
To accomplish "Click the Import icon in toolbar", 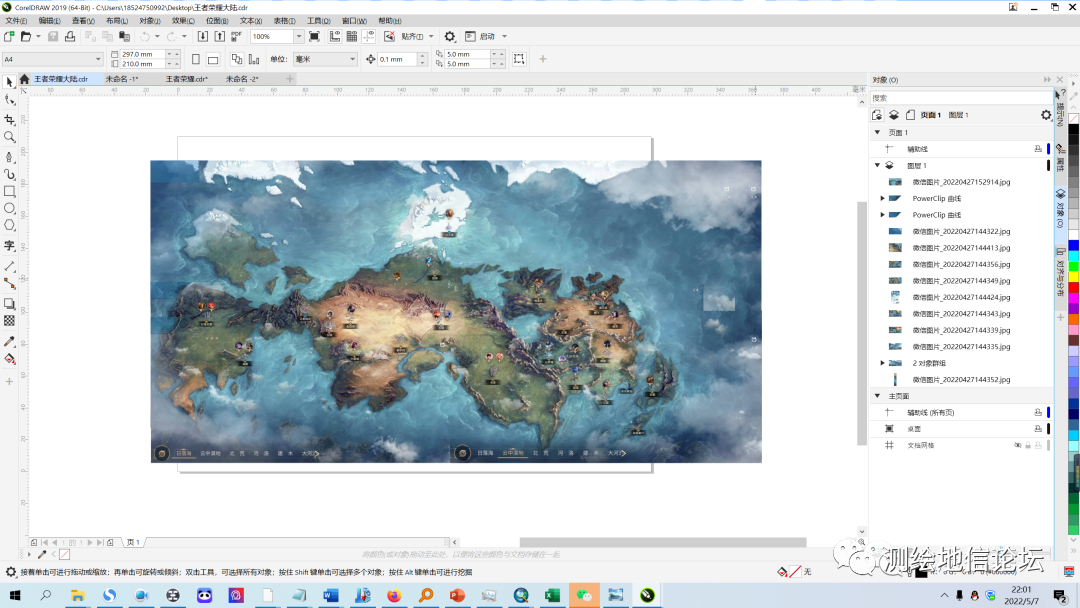I will (202, 36).
